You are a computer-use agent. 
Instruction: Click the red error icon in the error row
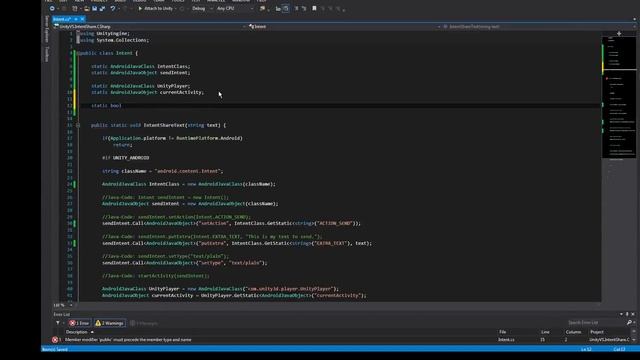click(55, 340)
